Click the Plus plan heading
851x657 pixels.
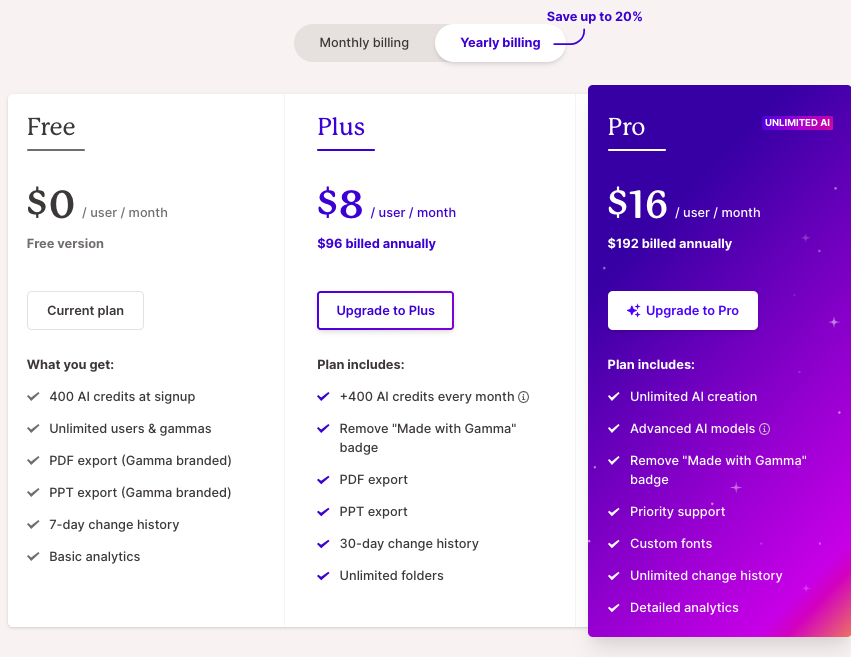click(341, 127)
